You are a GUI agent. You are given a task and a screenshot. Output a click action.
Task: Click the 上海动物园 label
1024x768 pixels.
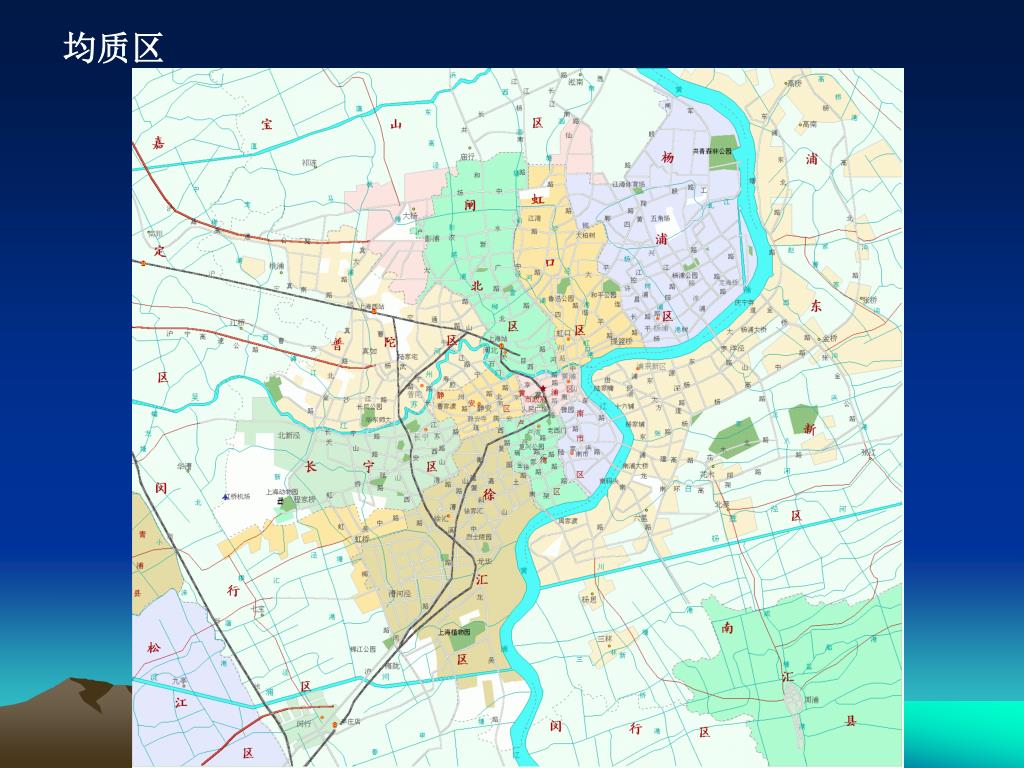(282, 492)
